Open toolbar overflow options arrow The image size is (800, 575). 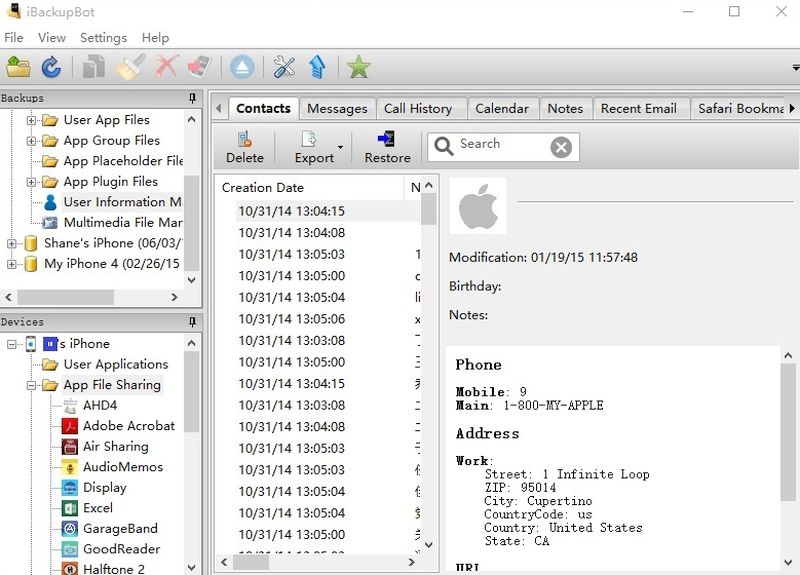point(795,67)
